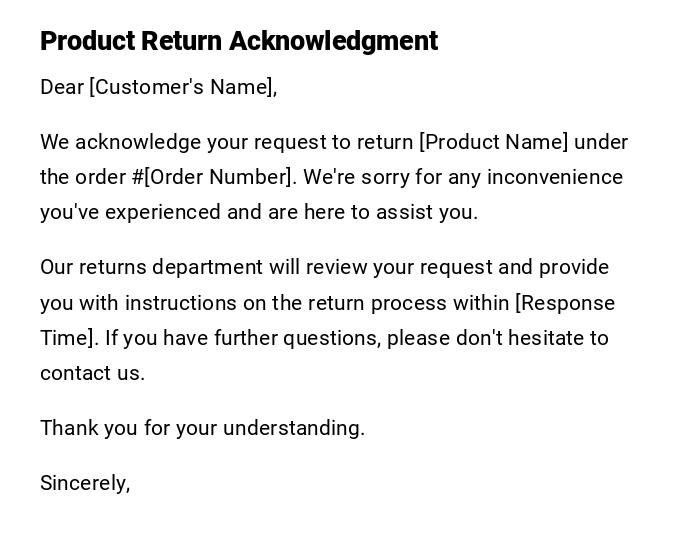Click the Product Return Acknowledgment heading
The height and width of the screenshot is (546, 700).
point(238,41)
